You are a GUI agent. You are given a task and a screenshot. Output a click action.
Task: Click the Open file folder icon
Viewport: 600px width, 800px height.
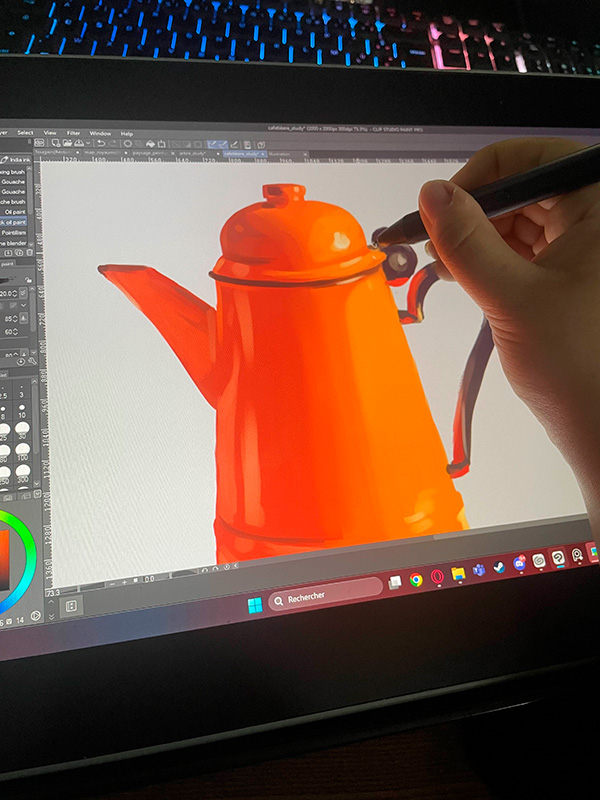[x=67, y=143]
